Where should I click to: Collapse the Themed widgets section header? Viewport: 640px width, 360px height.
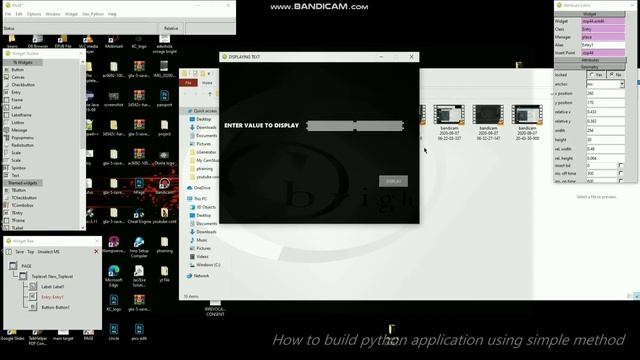point(23,183)
